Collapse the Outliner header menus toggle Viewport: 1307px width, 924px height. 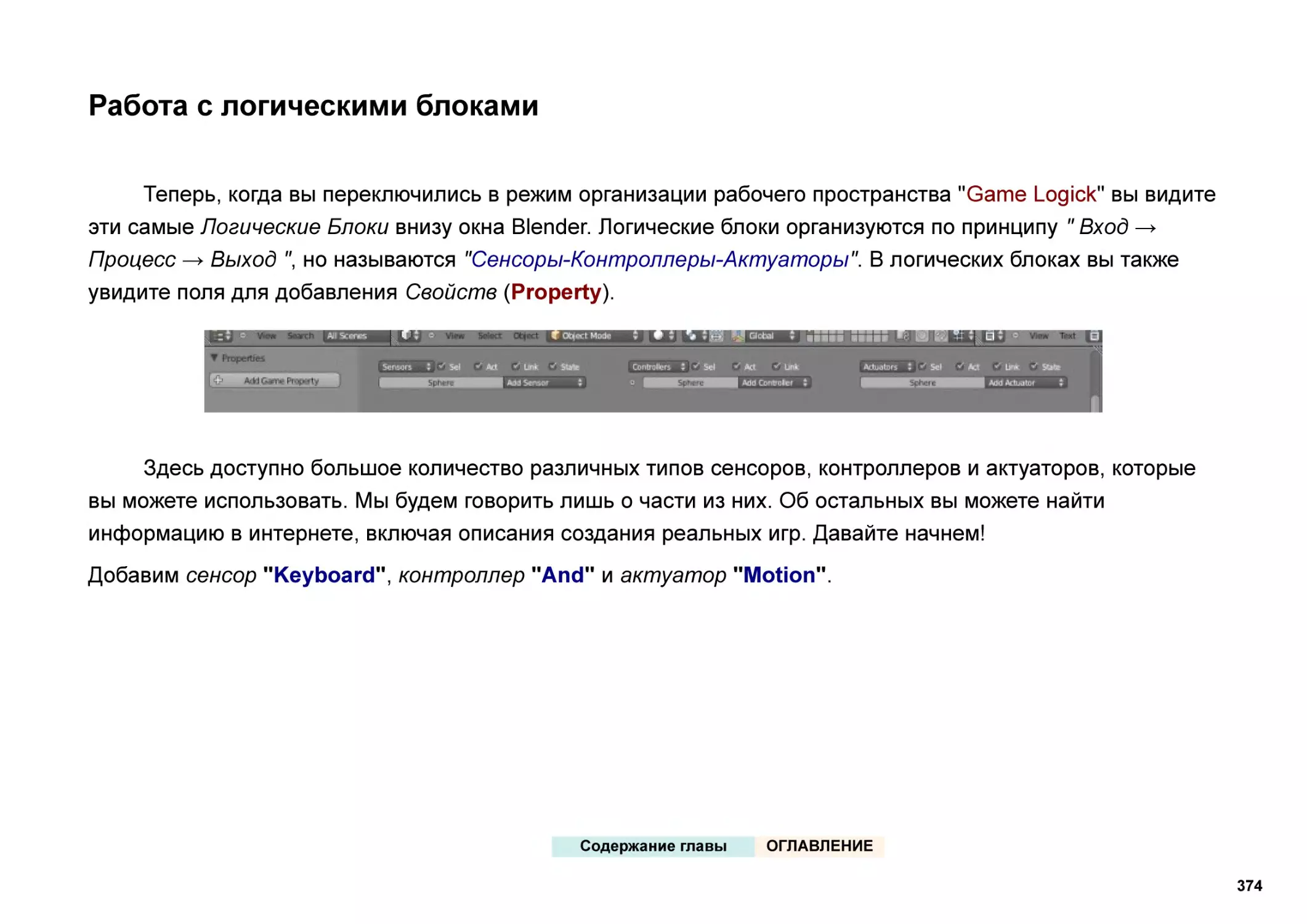pos(243,336)
